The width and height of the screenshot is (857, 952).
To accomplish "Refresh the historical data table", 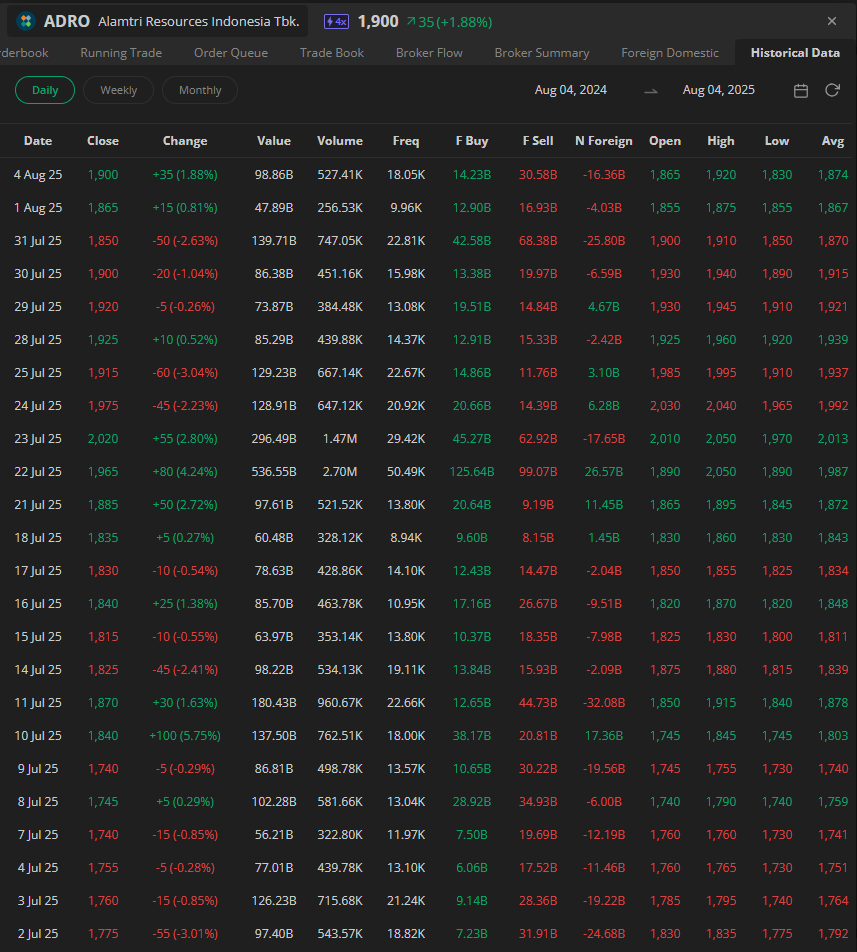I will (832, 90).
